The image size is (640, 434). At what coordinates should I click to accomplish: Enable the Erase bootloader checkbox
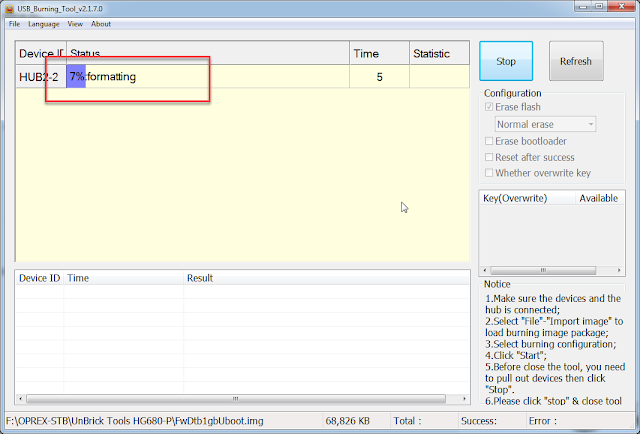(488, 141)
